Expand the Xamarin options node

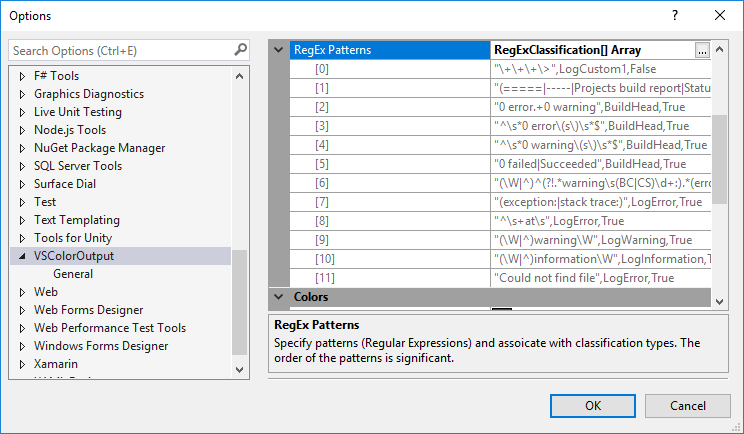point(22,364)
